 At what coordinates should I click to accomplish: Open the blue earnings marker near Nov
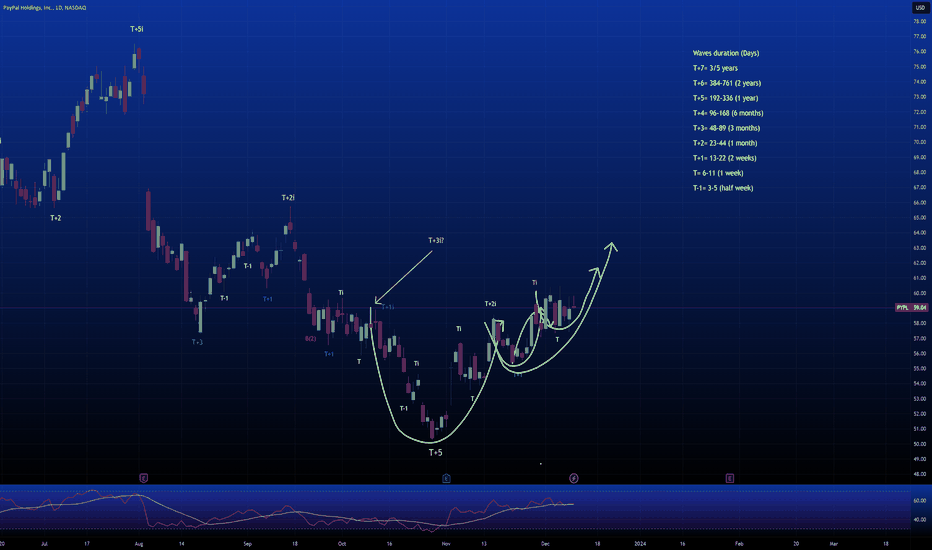click(x=446, y=478)
